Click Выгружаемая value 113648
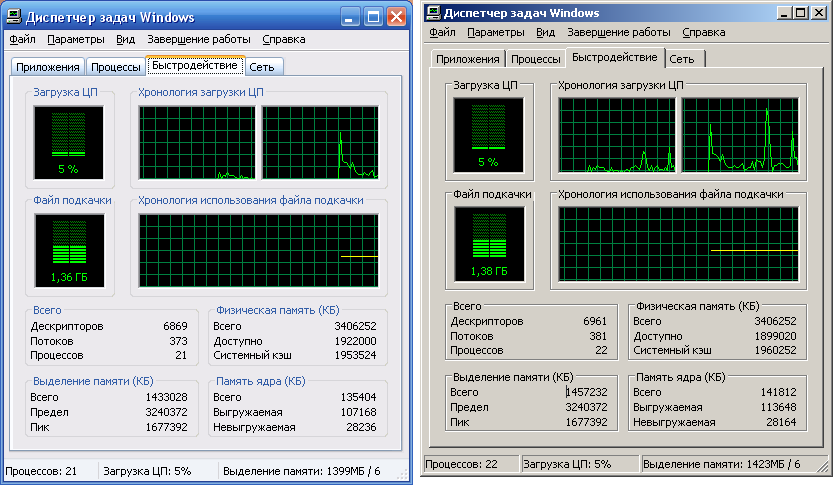Image resolution: width=840 pixels, height=485 pixels. [778, 407]
